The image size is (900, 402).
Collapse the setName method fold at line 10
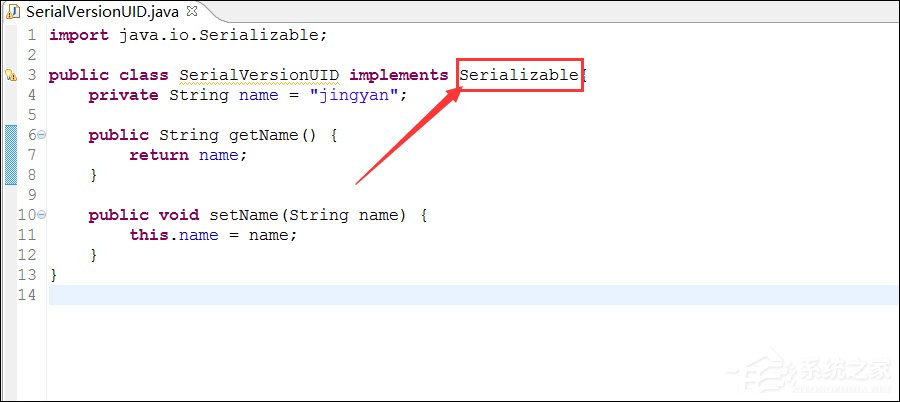point(41,215)
